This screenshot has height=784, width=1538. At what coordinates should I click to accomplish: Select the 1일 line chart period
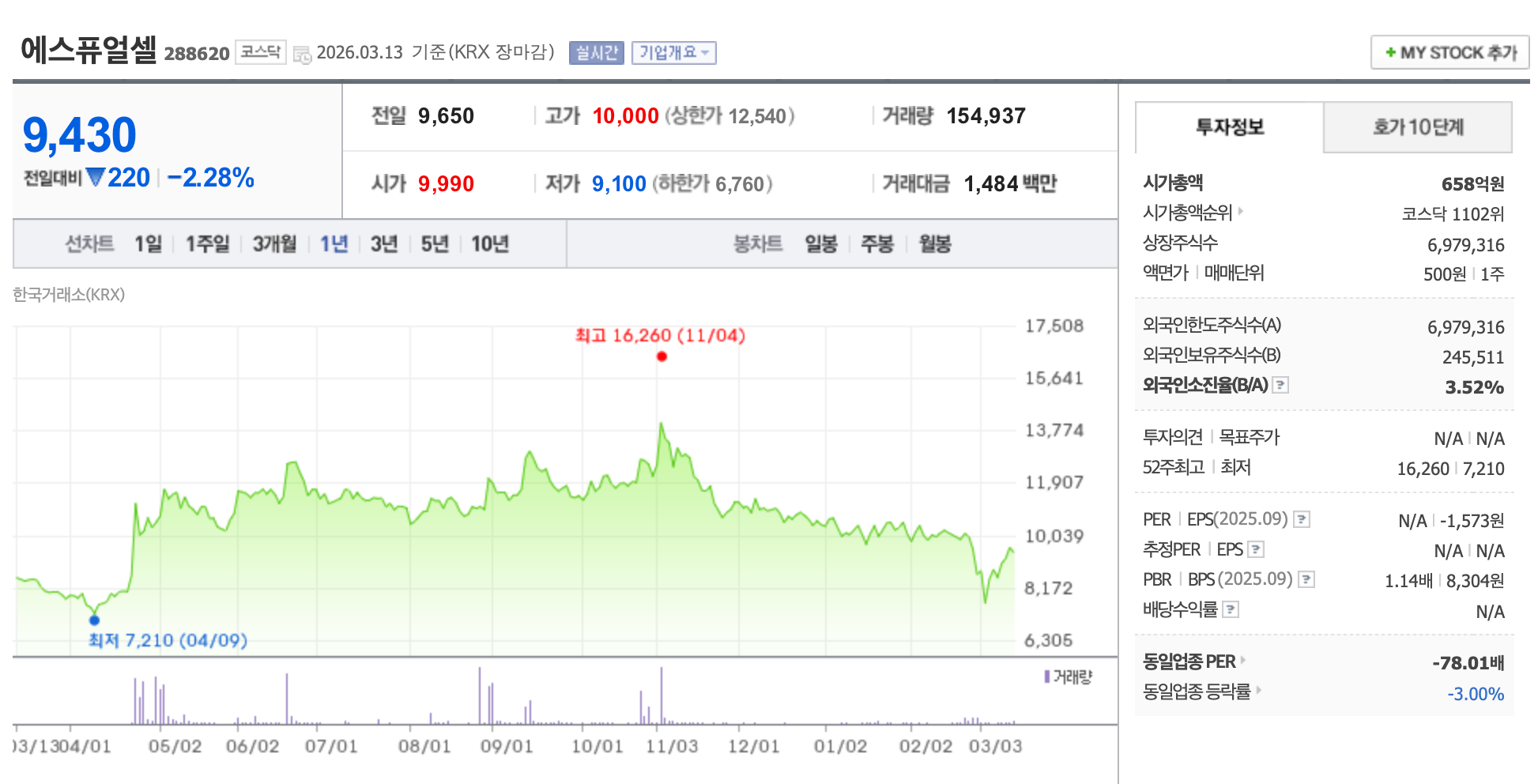click(x=148, y=244)
